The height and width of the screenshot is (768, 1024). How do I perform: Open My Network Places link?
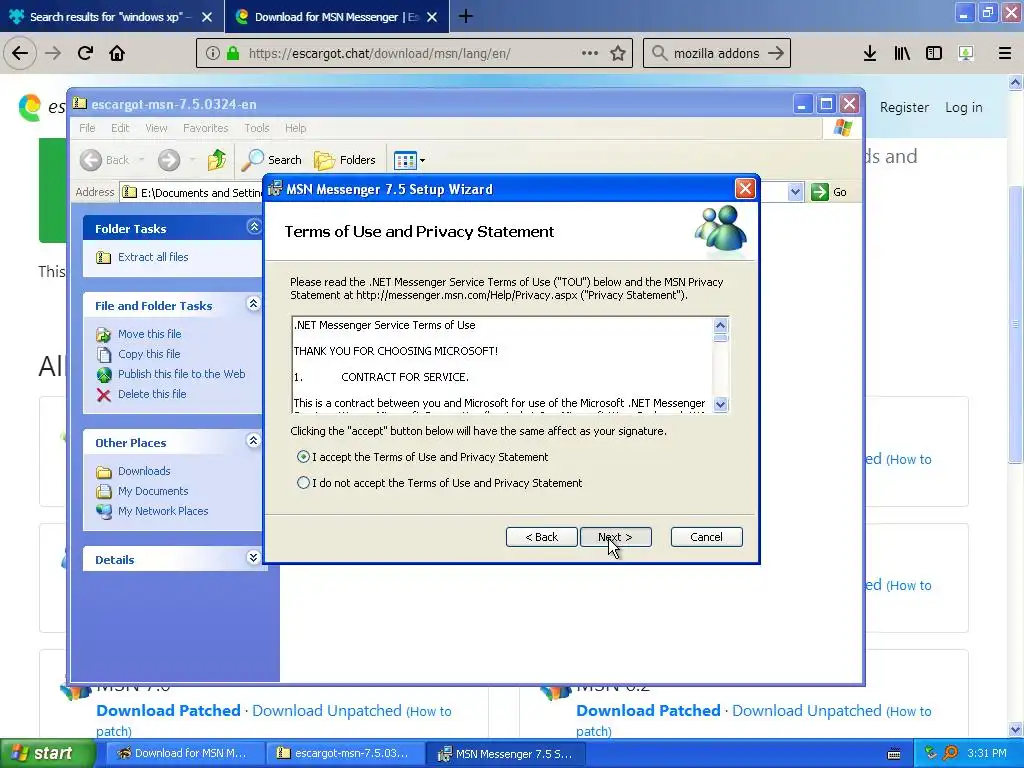pos(163,511)
